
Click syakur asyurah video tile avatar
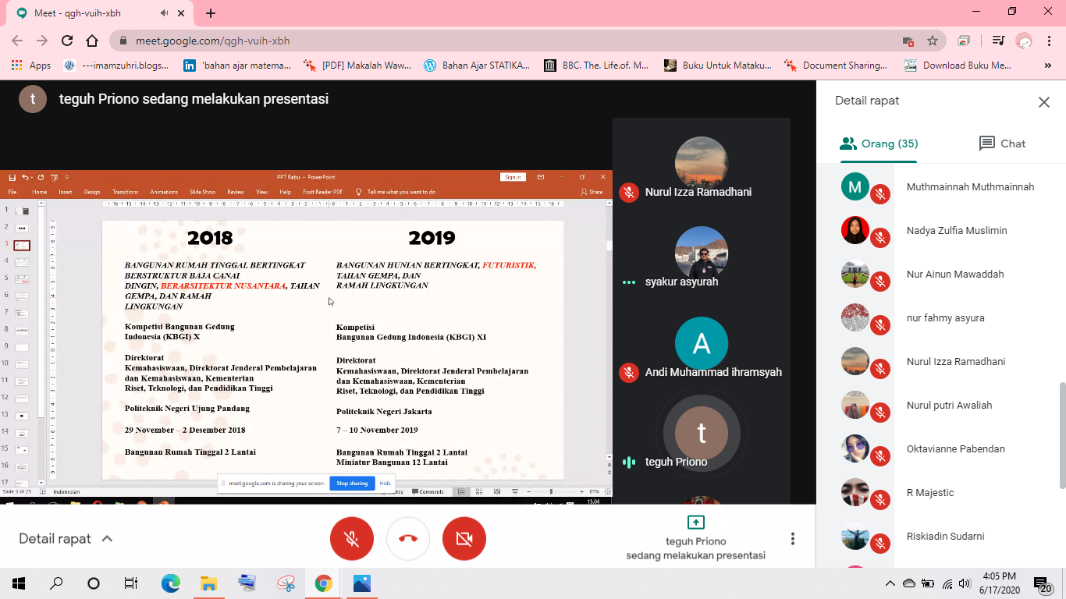click(701, 253)
